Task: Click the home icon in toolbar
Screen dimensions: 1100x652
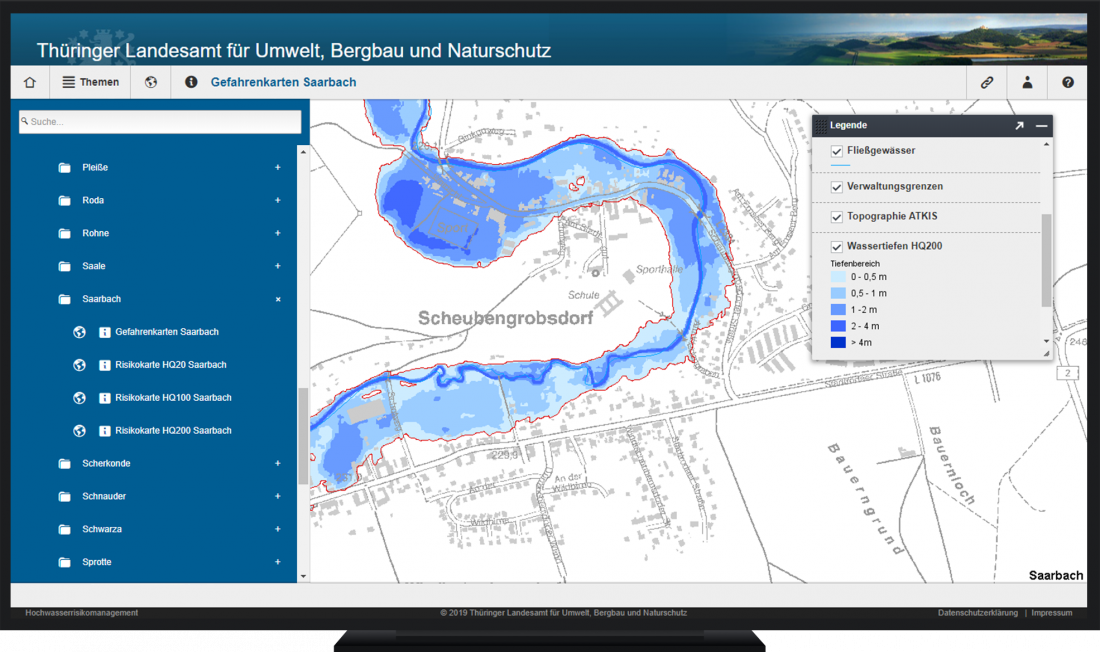Action: 30,83
